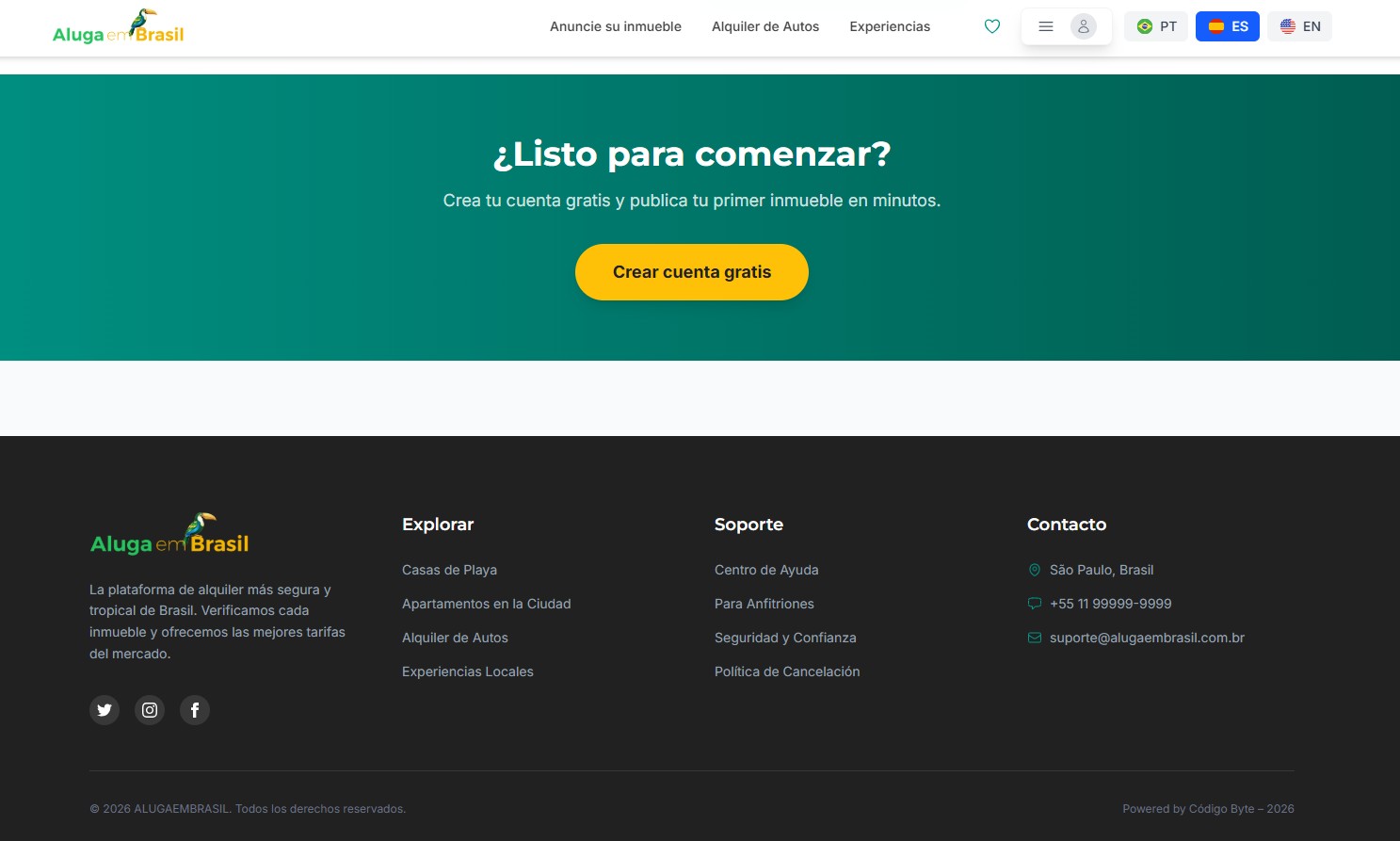The height and width of the screenshot is (841, 1400).
Task: Click the Aluga em Brasil header logo
Action: (118, 27)
